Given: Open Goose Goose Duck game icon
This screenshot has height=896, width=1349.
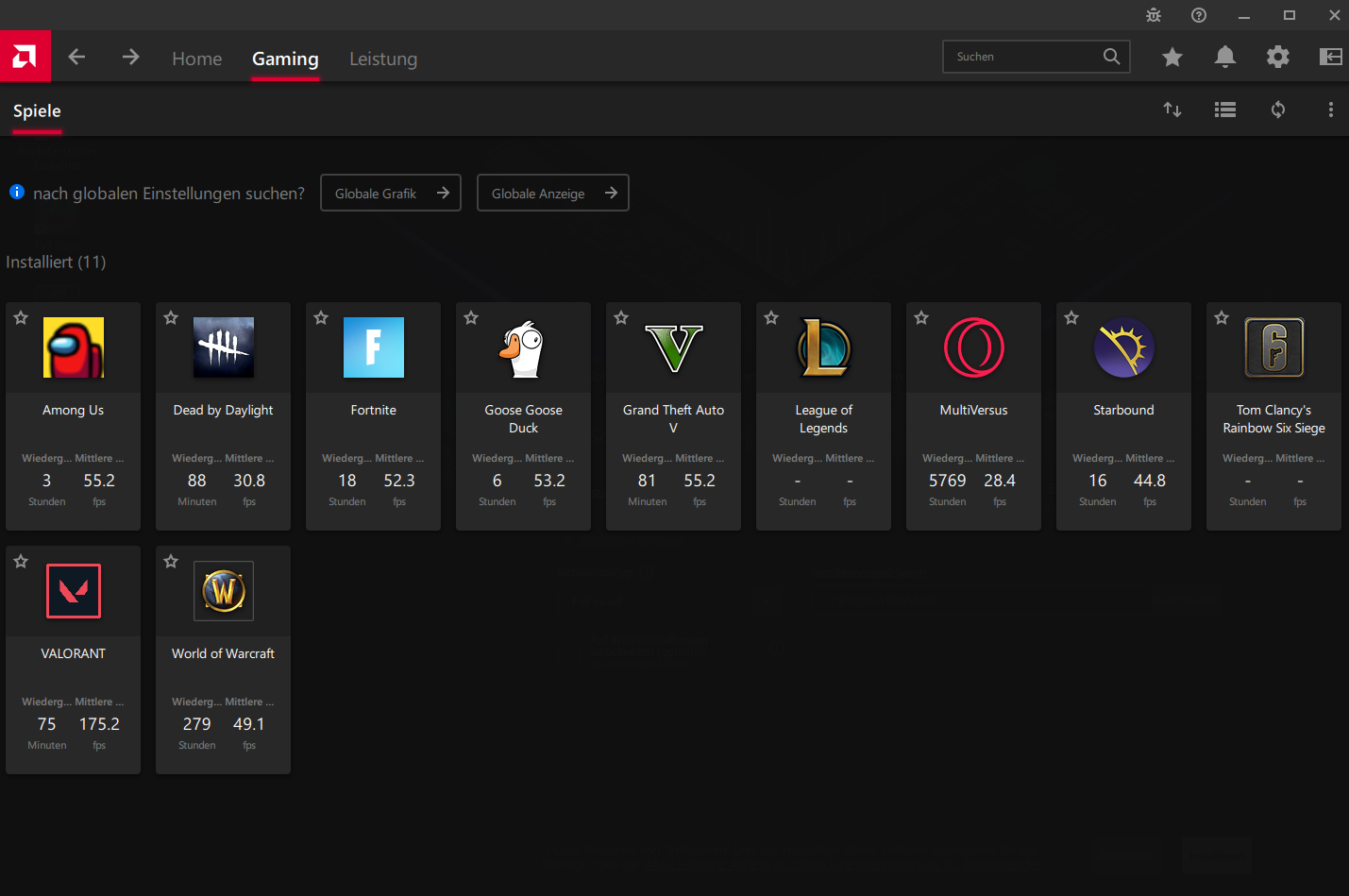Looking at the screenshot, I should tap(524, 347).
